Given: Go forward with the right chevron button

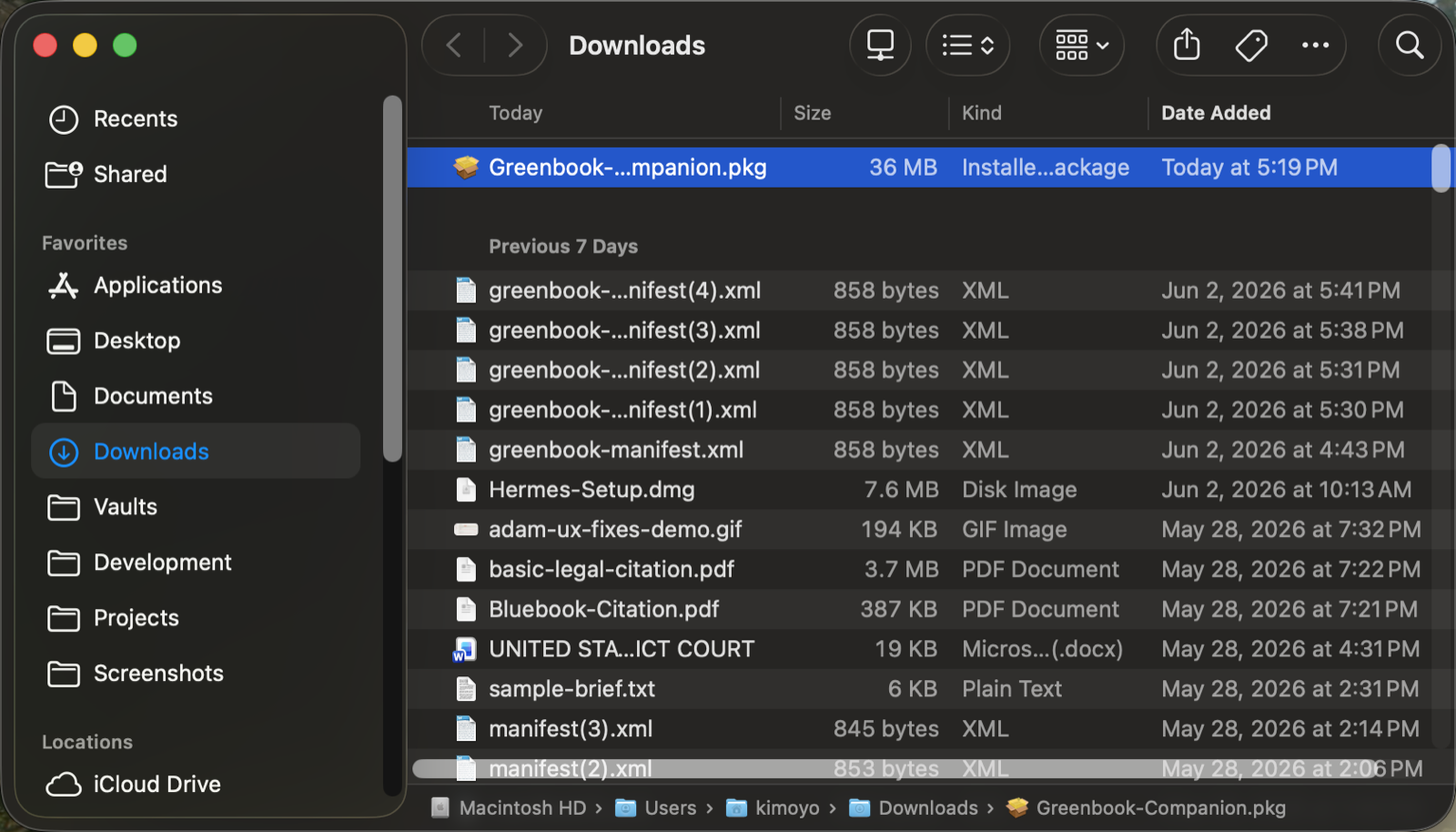Looking at the screenshot, I should (515, 45).
